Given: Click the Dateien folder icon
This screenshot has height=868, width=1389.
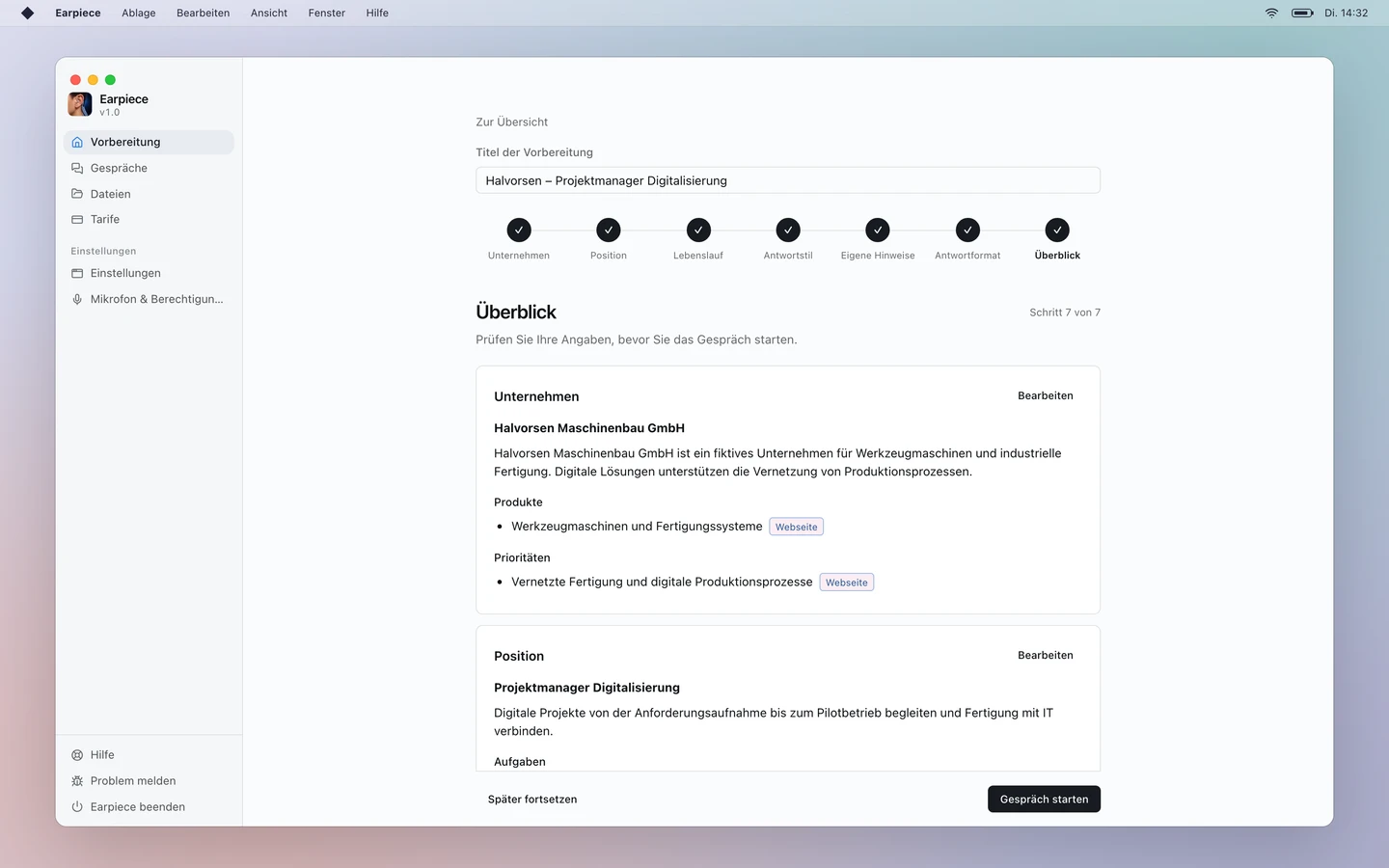Looking at the screenshot, I should pyautogui.click(x=77, y=194).
